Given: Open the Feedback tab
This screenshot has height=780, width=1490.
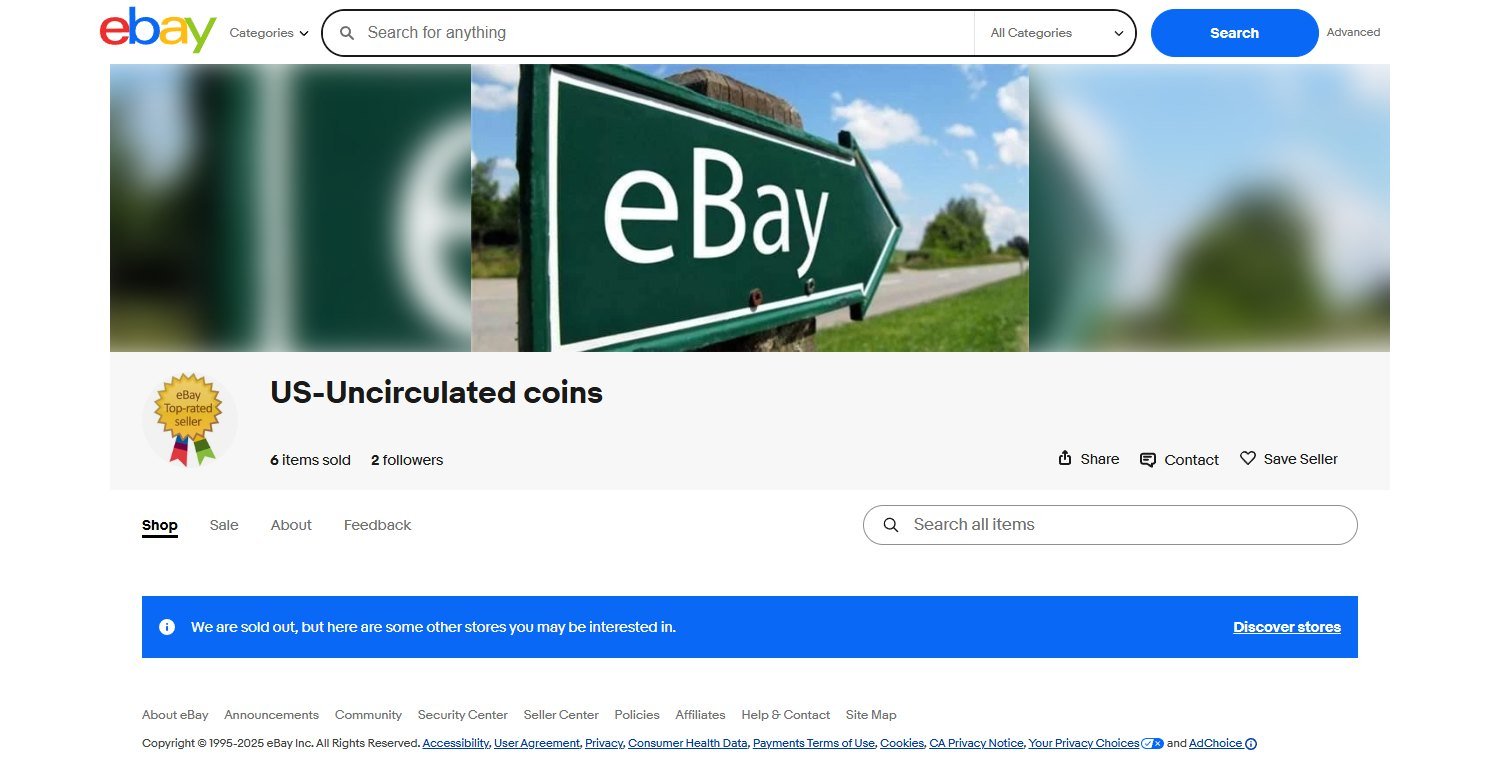Looking at the screenshot, I should pos(378,525).
